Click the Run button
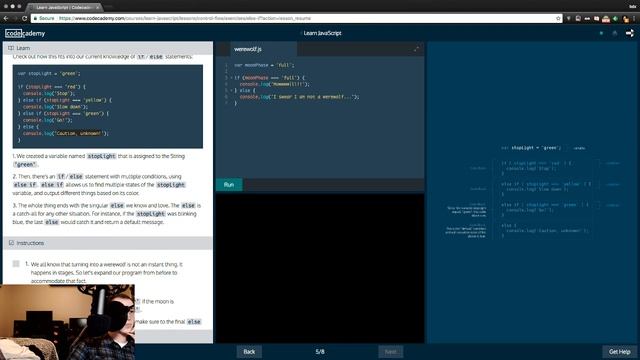 229,184
